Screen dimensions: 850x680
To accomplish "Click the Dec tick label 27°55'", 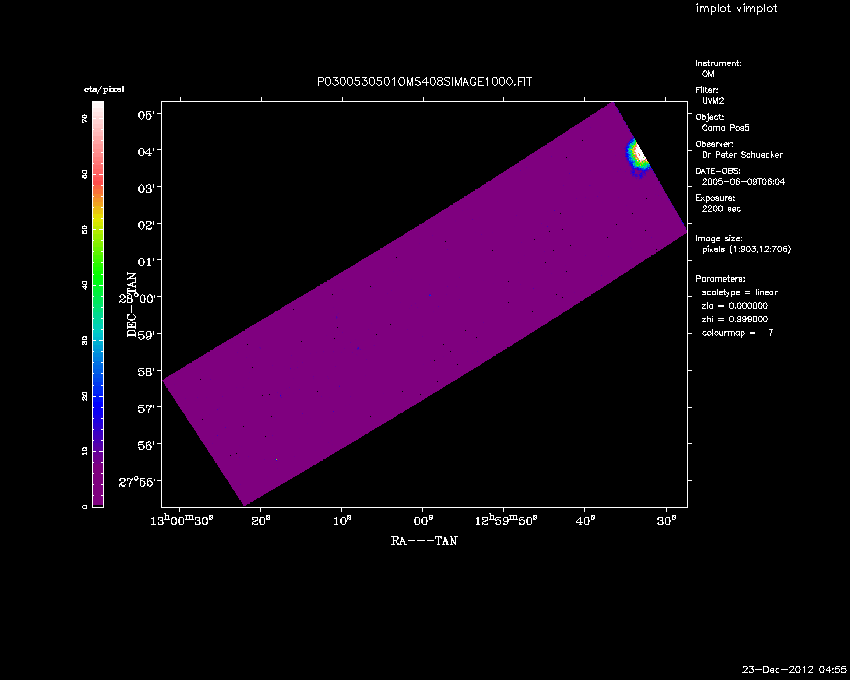I will tap(137, 482).
